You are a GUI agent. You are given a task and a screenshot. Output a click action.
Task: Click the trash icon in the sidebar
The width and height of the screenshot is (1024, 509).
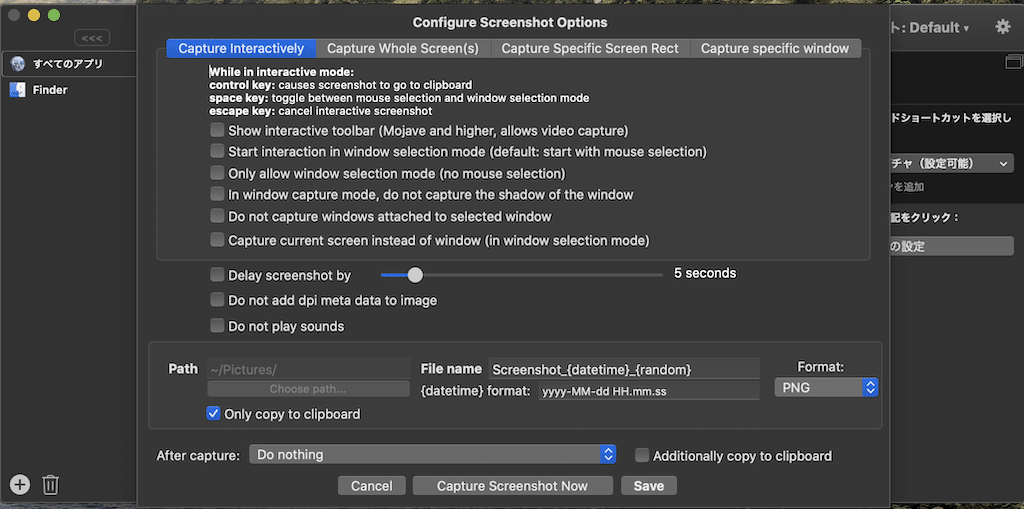point(51,485)
